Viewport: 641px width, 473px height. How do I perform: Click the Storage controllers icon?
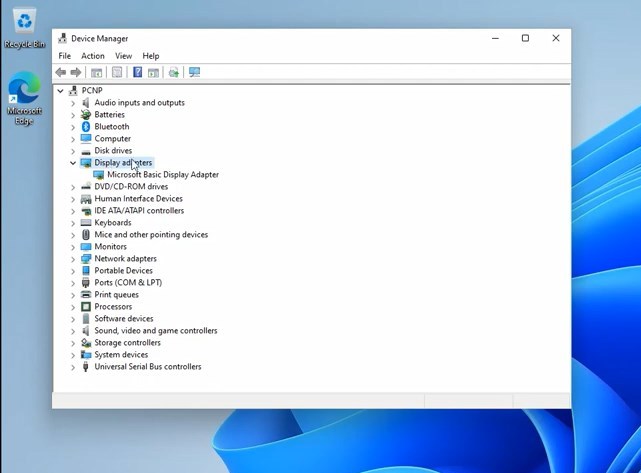click(86, 343)
